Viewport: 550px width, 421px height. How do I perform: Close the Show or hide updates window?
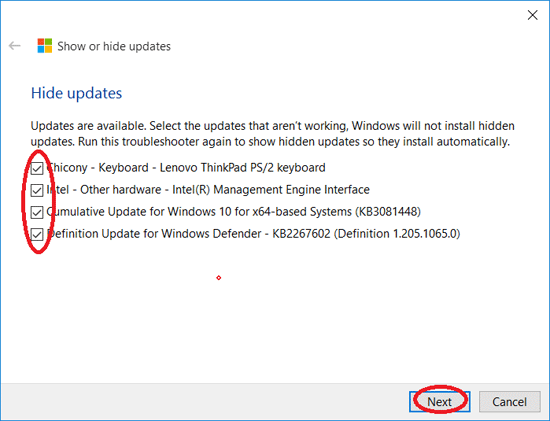[532, 15]
